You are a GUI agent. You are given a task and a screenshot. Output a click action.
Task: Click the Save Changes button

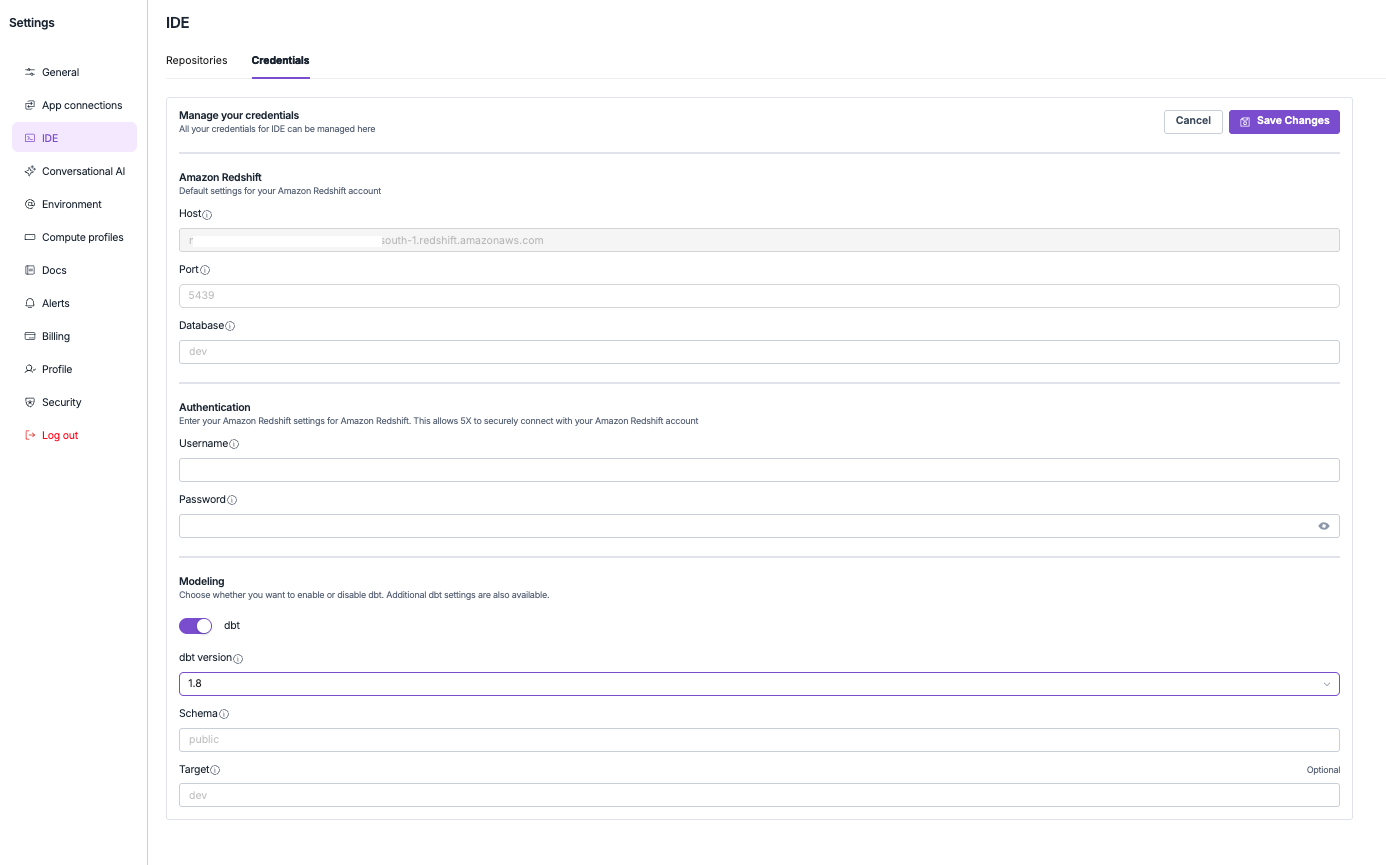pyautogui.click(x=1284, y=121)
